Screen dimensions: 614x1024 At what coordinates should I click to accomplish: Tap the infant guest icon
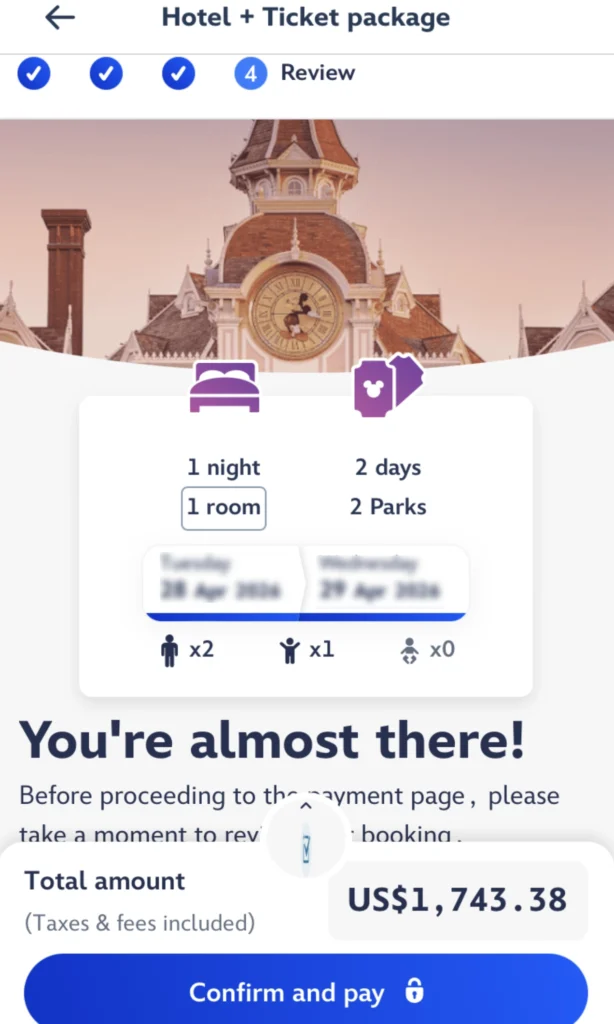[x=409, y=651]
